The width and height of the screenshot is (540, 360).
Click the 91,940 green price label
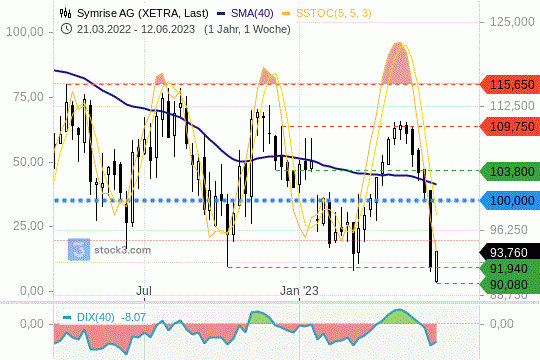pos(511,268)
